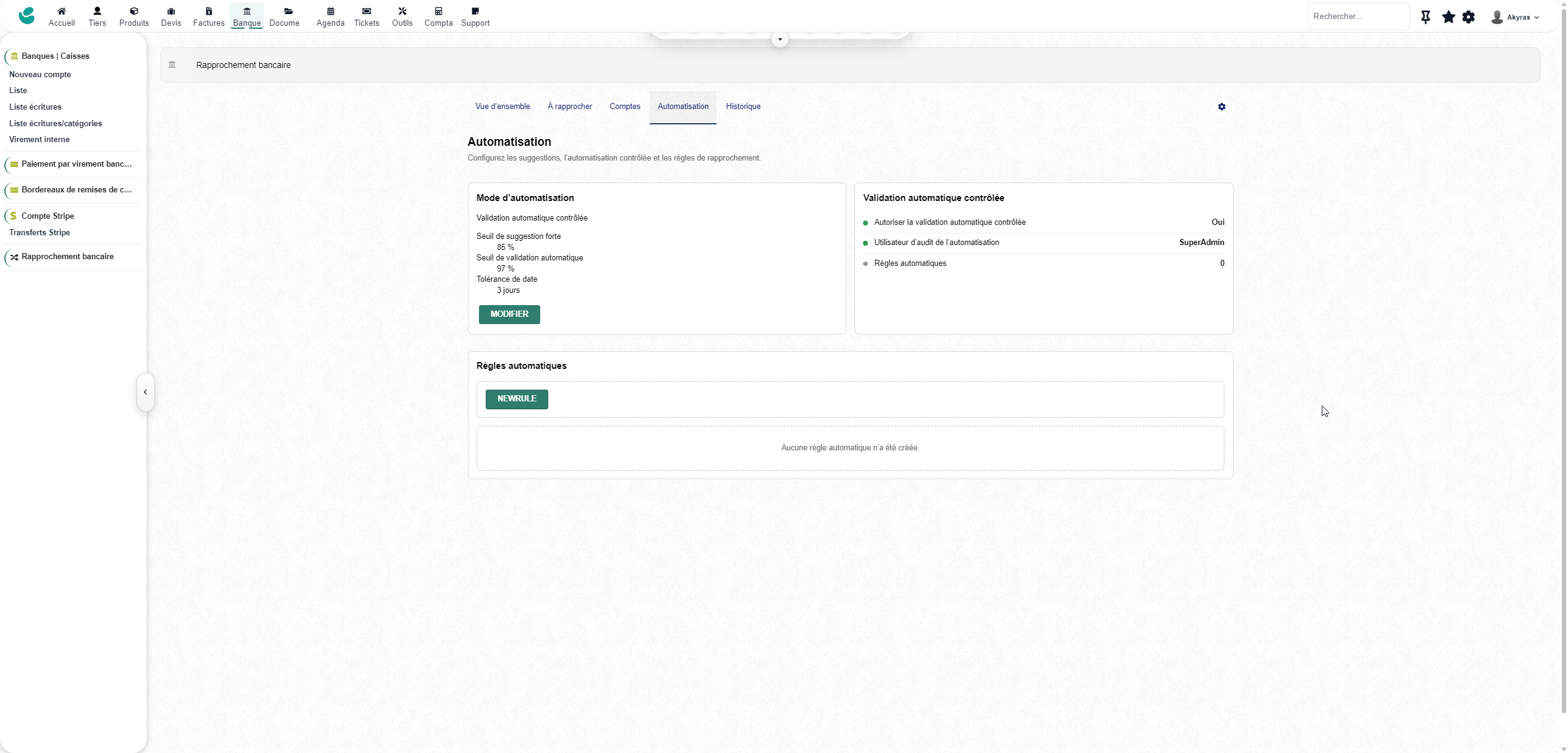The width and height of the screenshot is (1568, 753).
Task: Select the Automatisation tab
Action: coord(683,107)
